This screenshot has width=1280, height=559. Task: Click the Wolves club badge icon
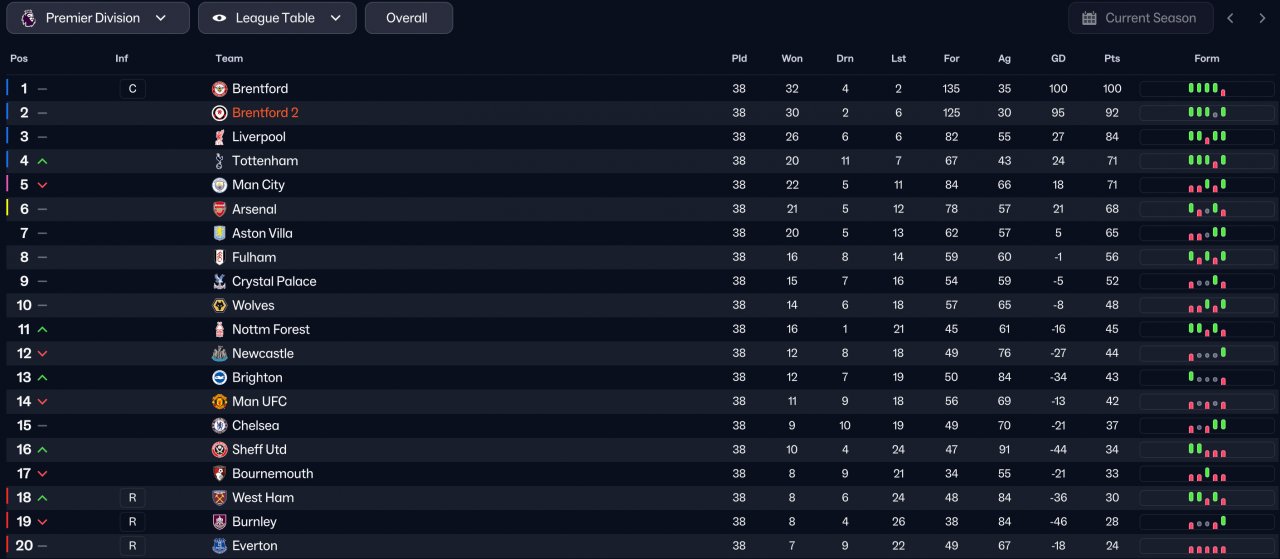point(220,305)
